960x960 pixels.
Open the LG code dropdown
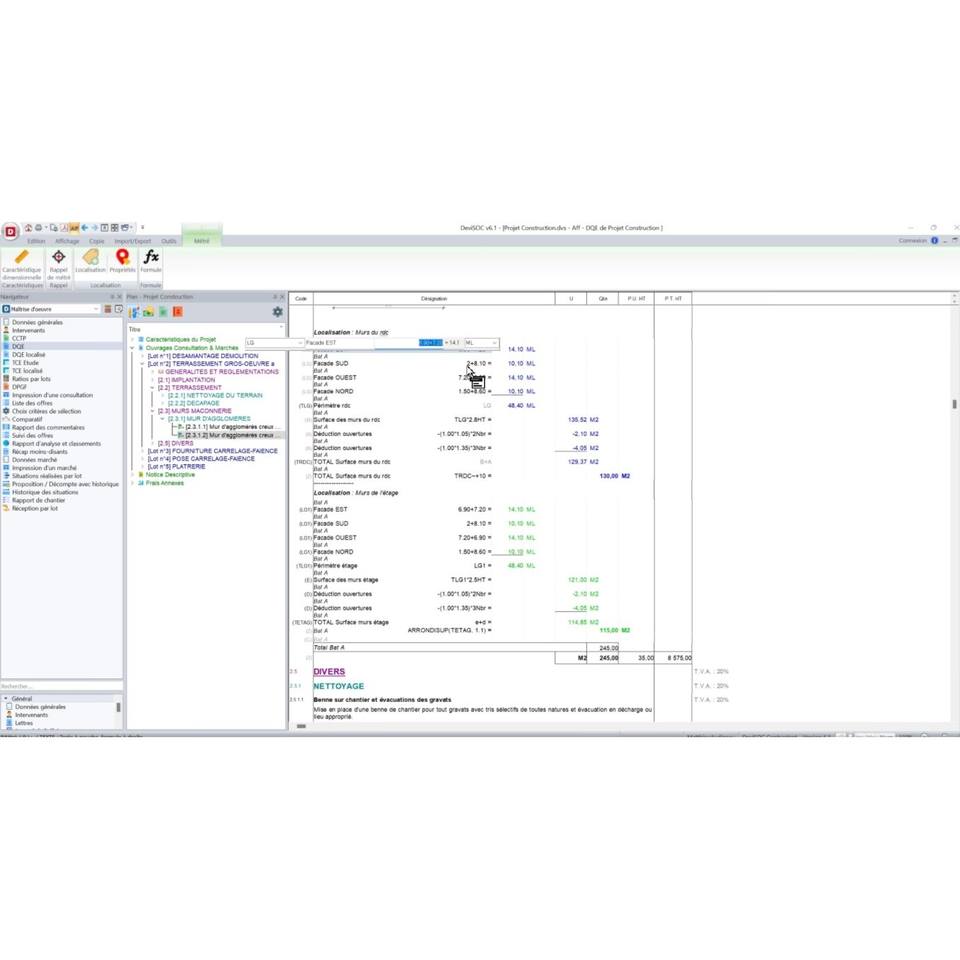[299, 343]
